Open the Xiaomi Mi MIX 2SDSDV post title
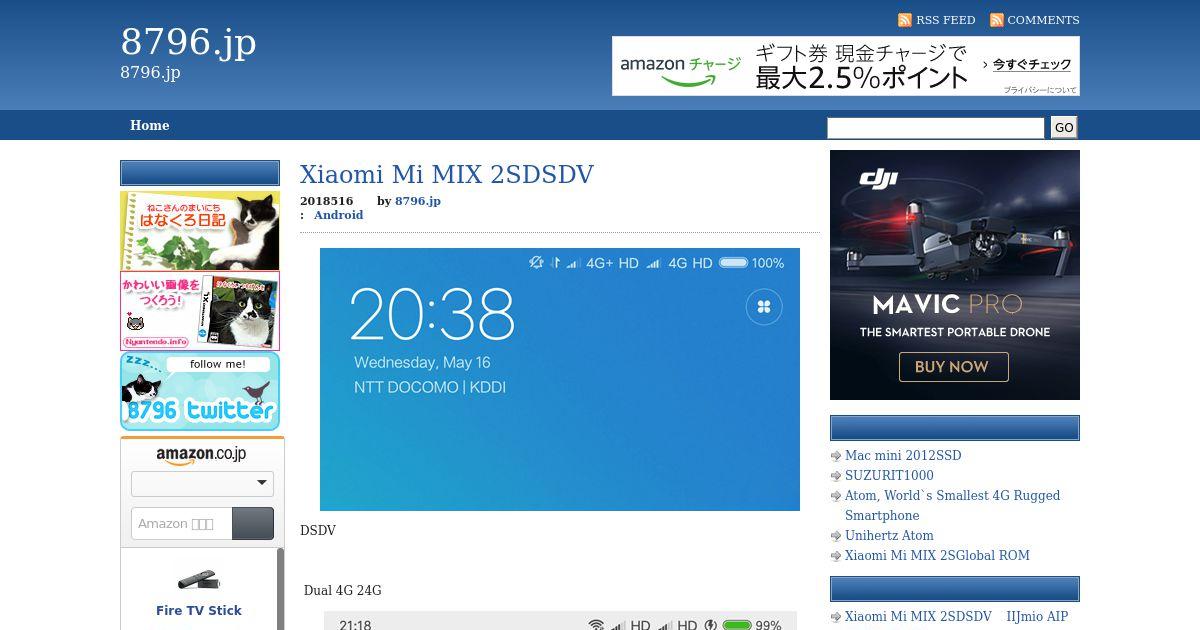The image size is (1200, 630). pyautogui.click(x=447, y=174)
